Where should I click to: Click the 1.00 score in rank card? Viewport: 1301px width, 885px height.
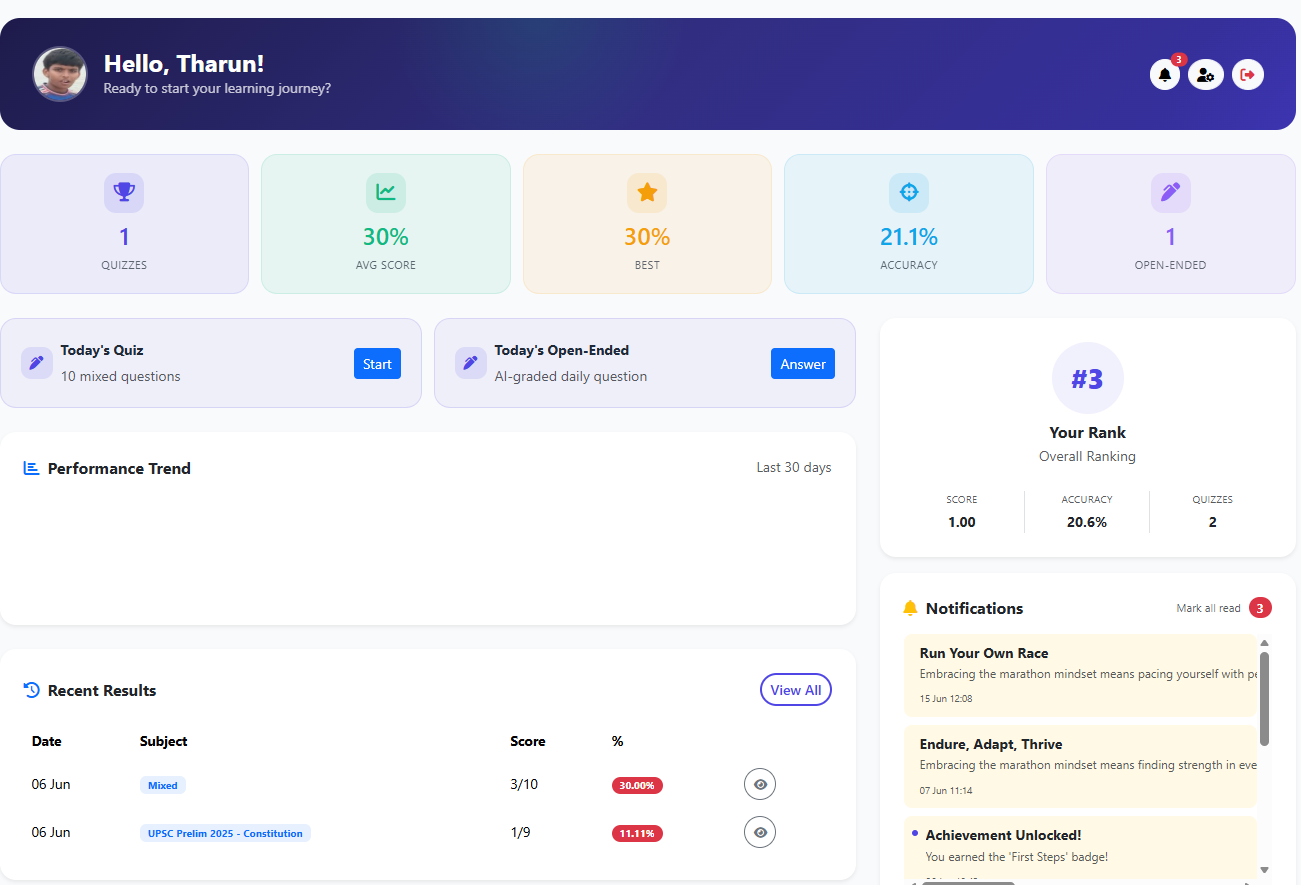(962, 522)
